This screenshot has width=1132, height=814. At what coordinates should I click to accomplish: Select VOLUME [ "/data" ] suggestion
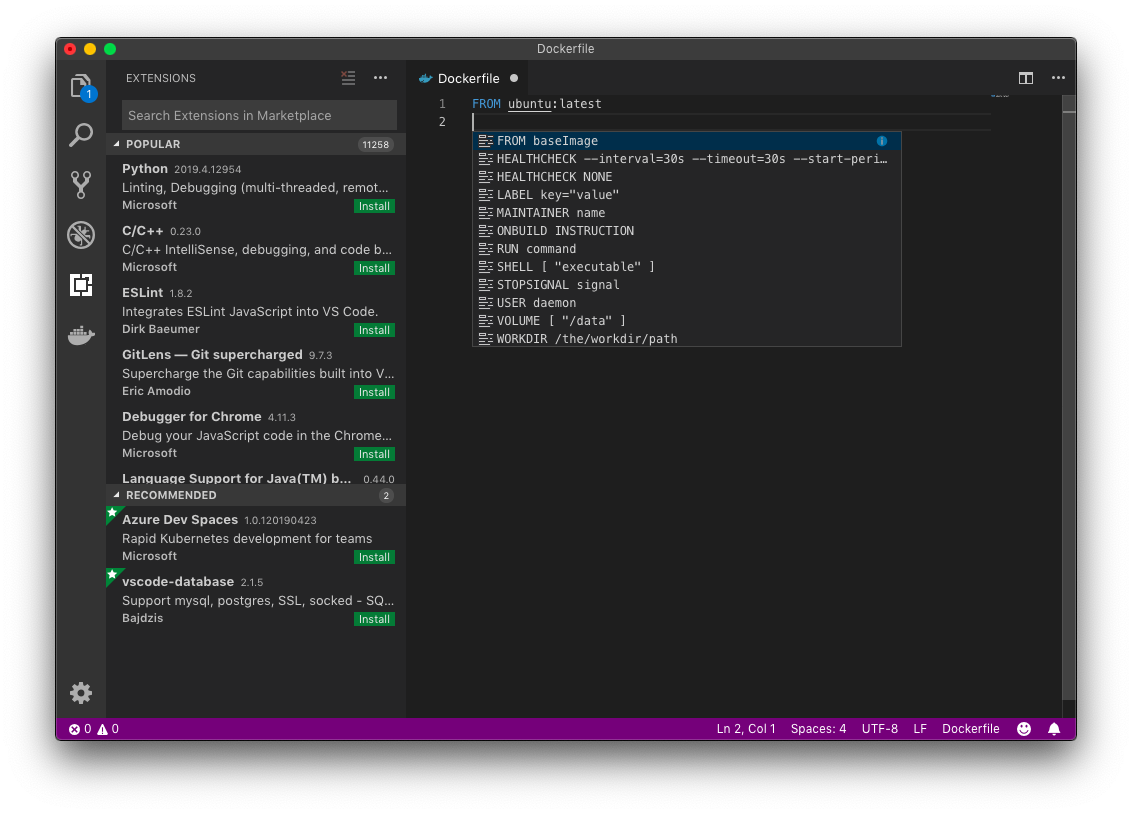pyautogui.click(x=687, y=321)
